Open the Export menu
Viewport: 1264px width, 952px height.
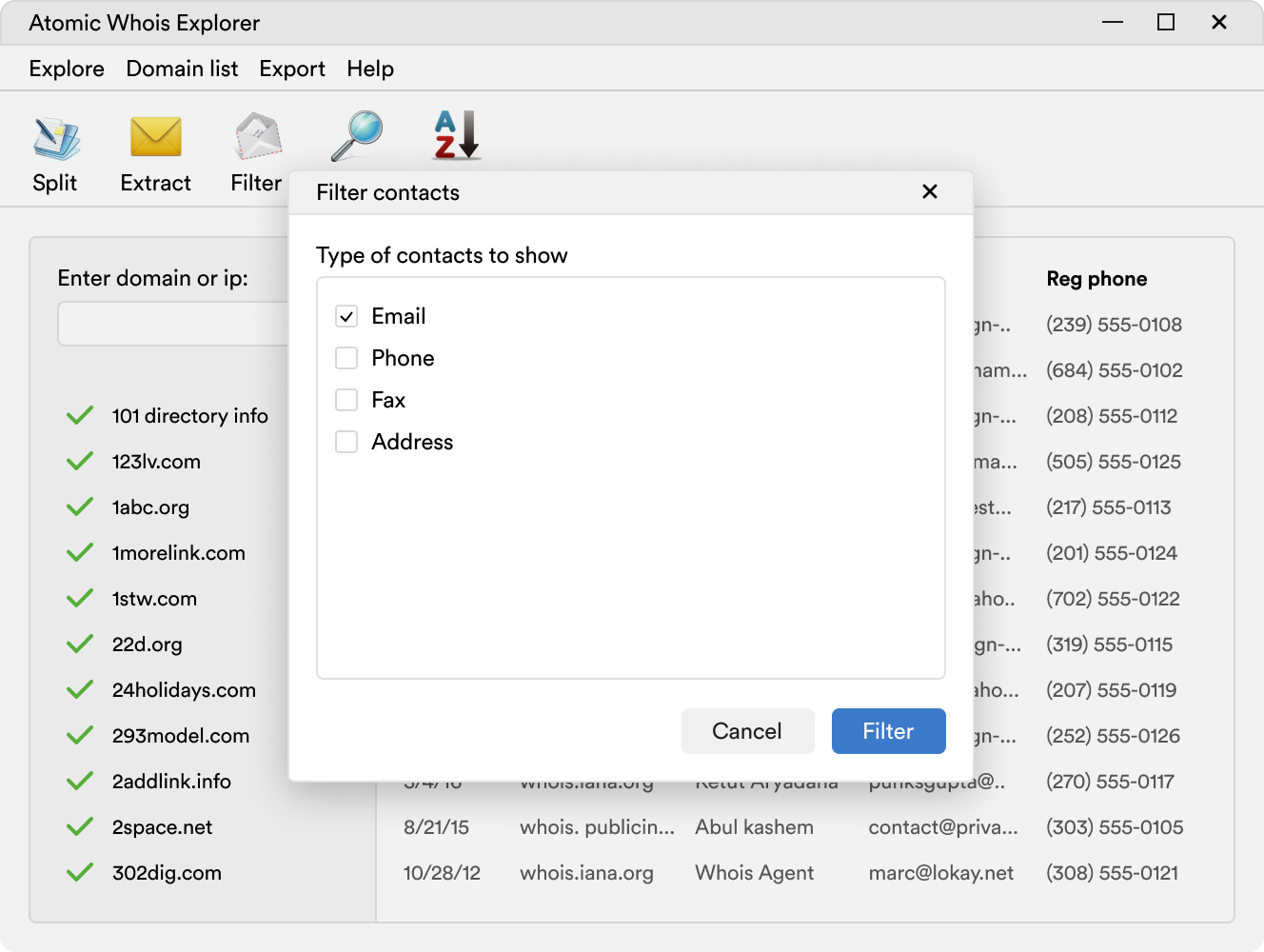pos(292,69)
